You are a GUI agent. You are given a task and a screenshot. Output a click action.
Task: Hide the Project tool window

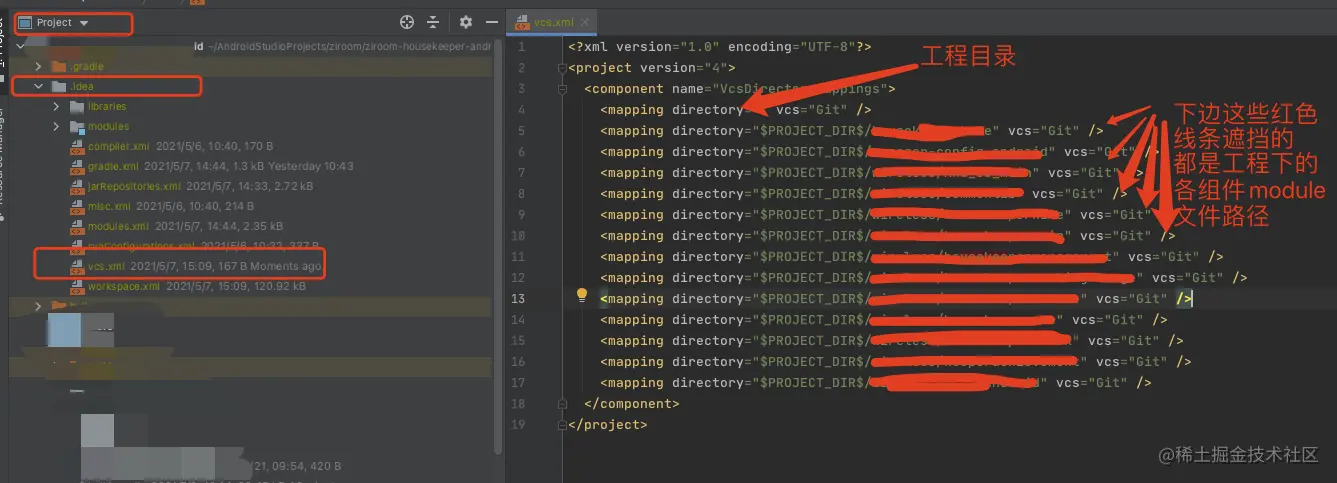[491, 22]
